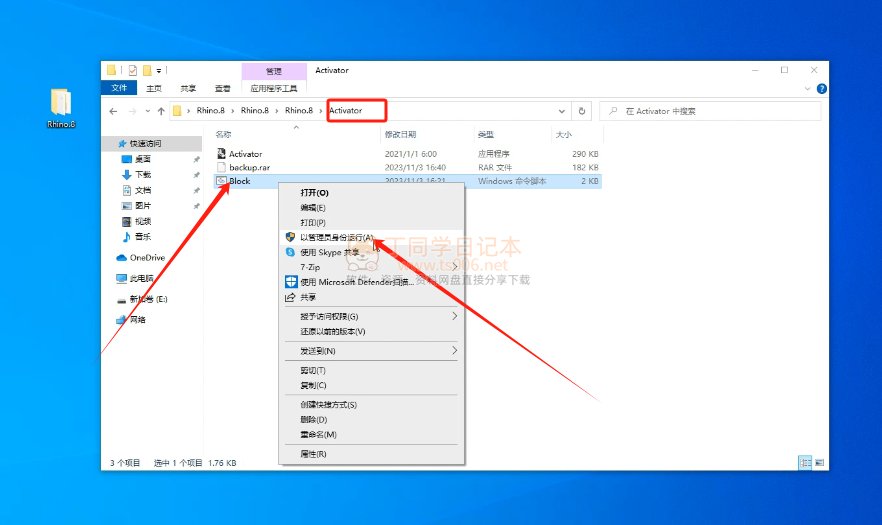Select the backup.rar archive file
This screenshot has width=882, height=525.
(249, 167)
